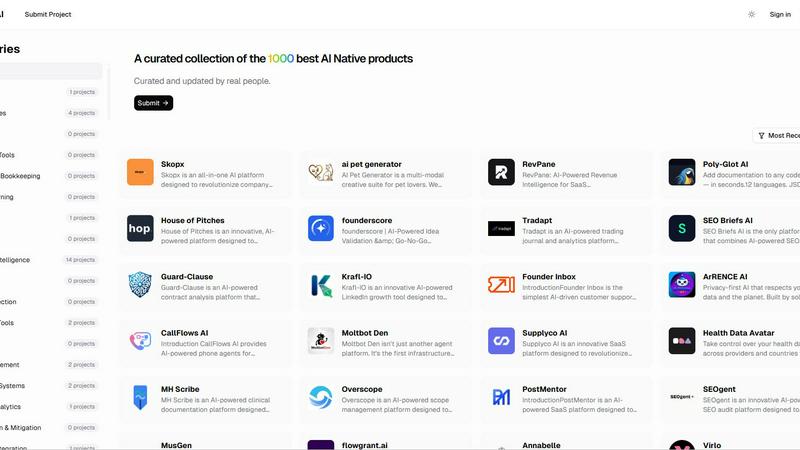800x450 pixels.
Task: Select the category with 14 projects
Action: point(50,260)
